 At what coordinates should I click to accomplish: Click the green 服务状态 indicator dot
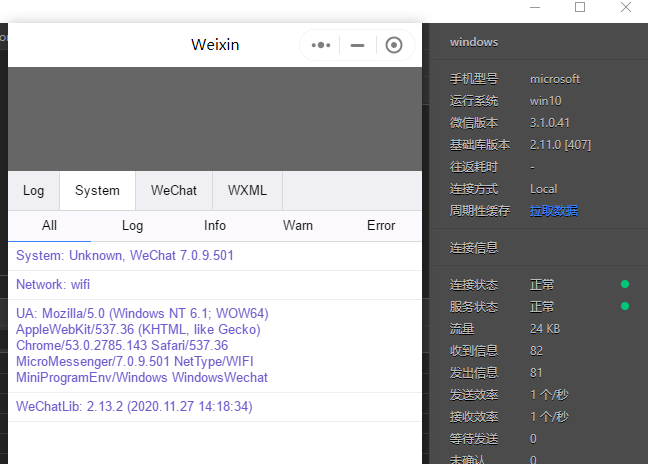pyautogui.click(x=625, y=306)
